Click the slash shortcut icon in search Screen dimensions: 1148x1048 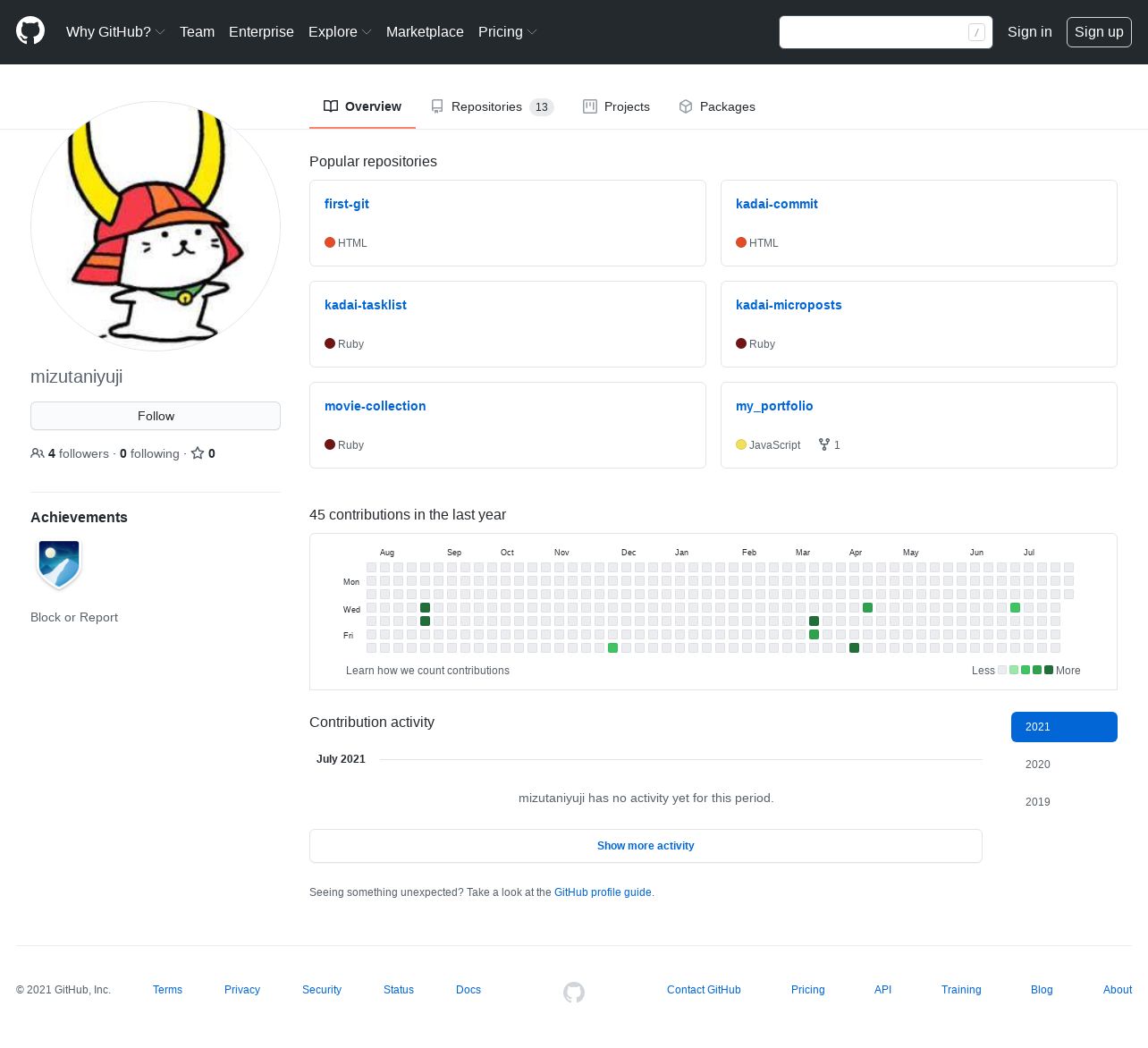976,32
